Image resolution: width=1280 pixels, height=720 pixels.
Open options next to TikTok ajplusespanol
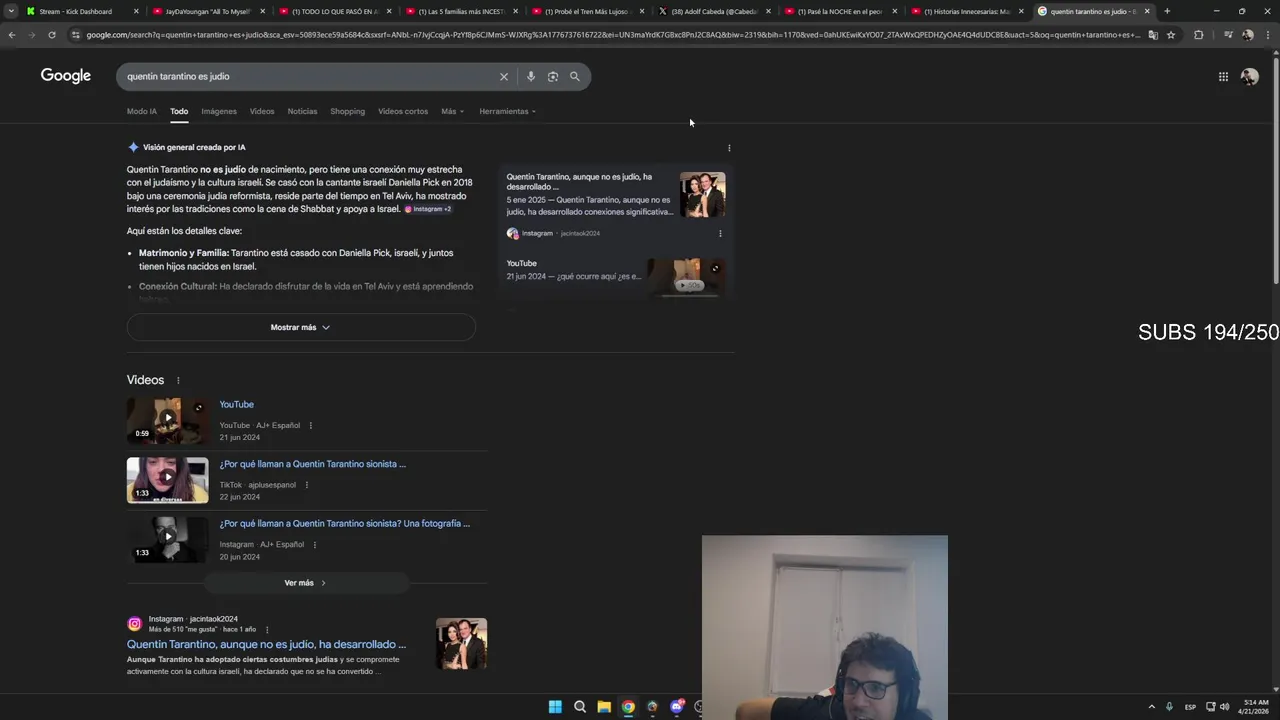coord(306,485)
